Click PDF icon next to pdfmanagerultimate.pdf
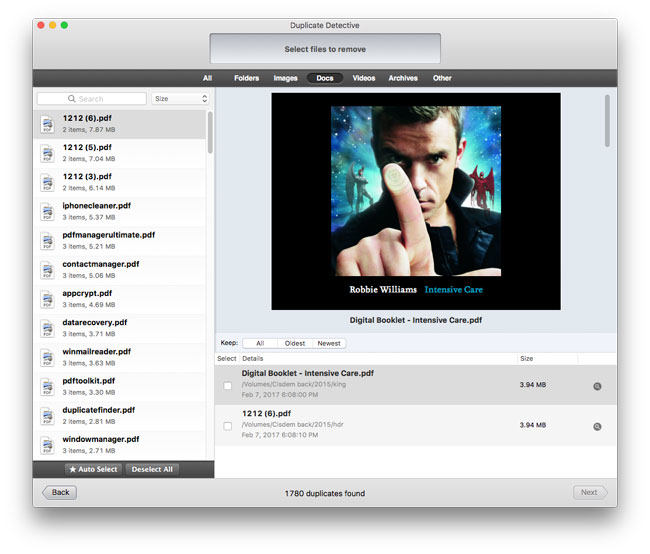Screen dimensions: 650x554 (x=47, y=241)
